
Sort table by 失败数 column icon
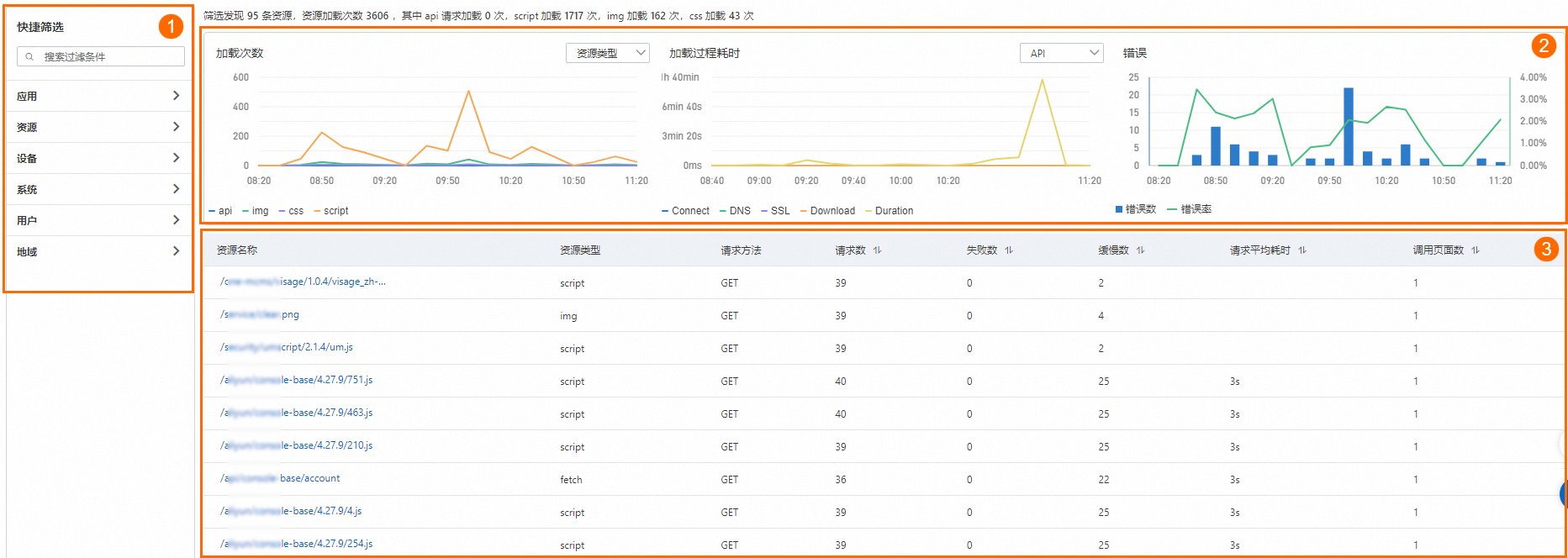1009,250
